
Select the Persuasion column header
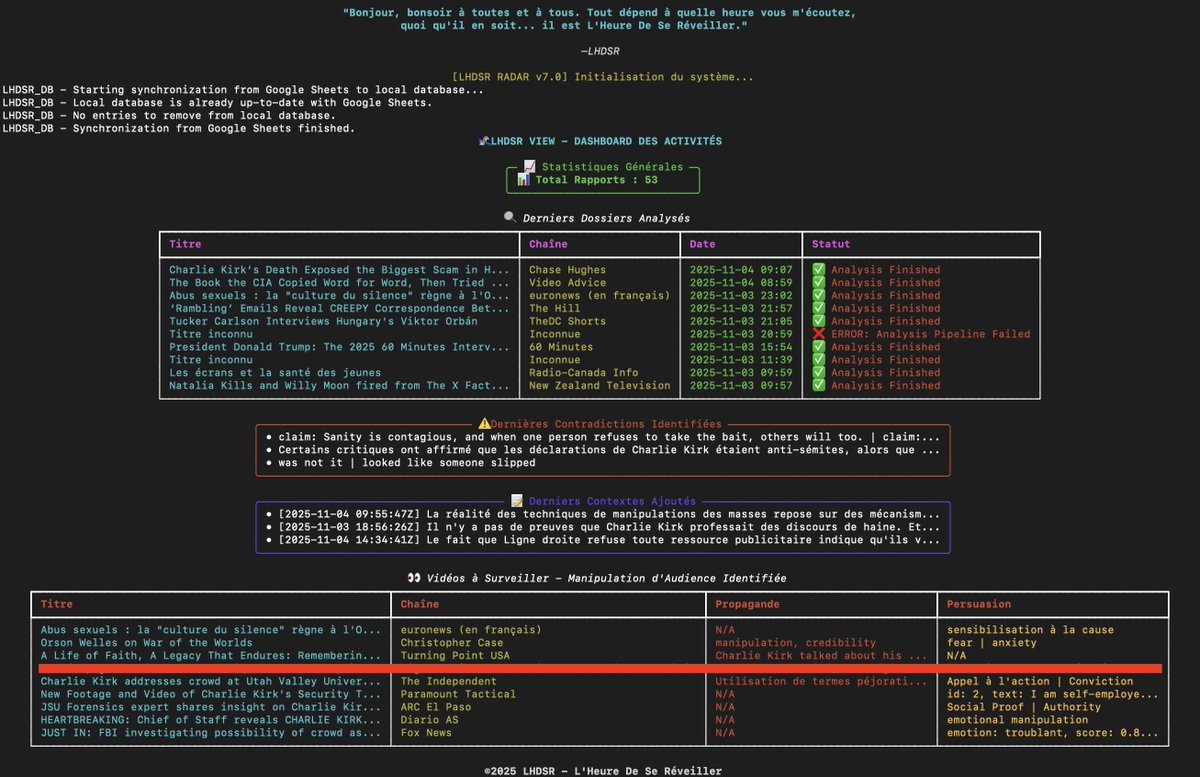[x=979, y=605]
